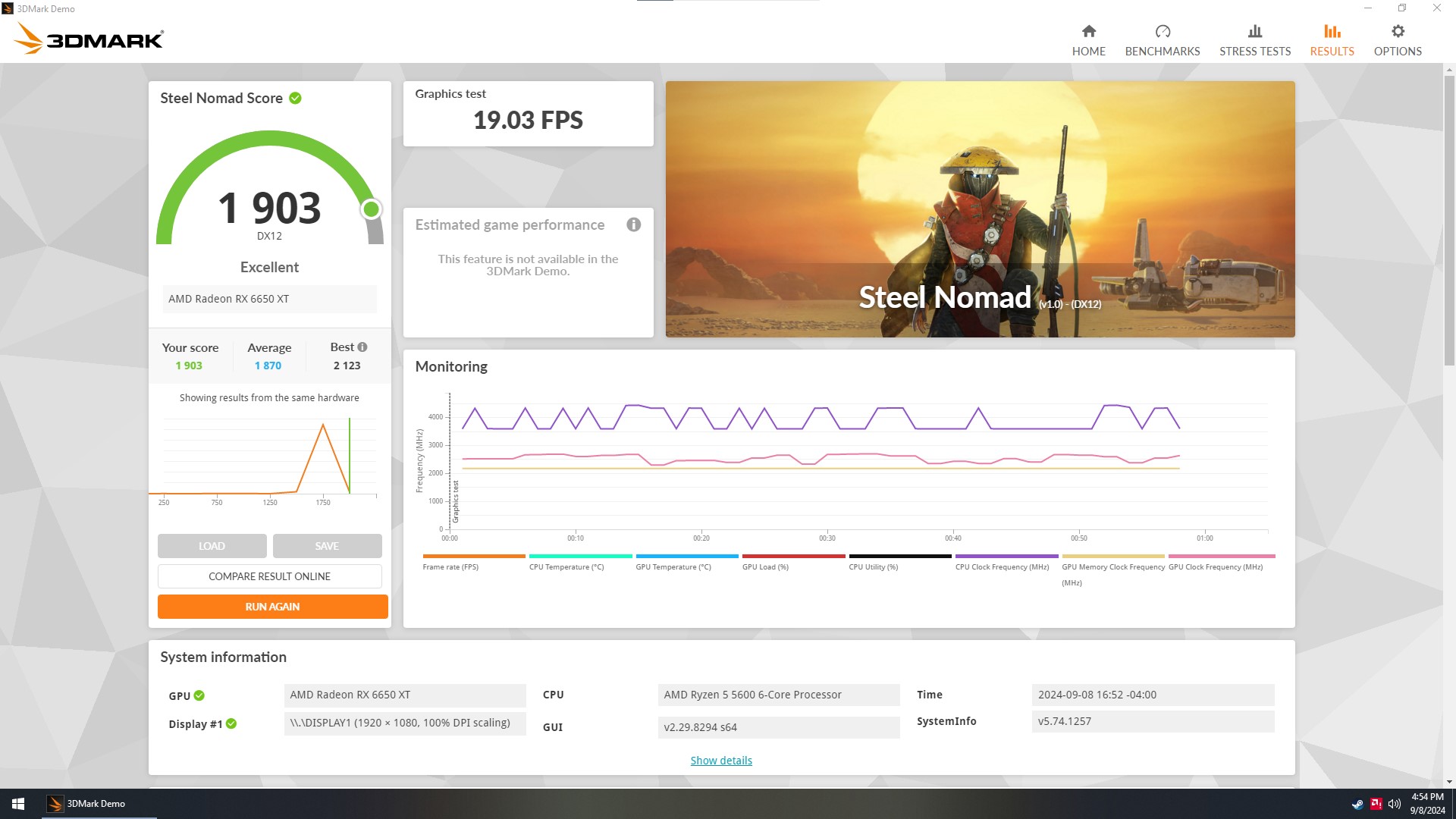Select the Results tab
Screen dimensions: 1456x819
click(1332, 40)
